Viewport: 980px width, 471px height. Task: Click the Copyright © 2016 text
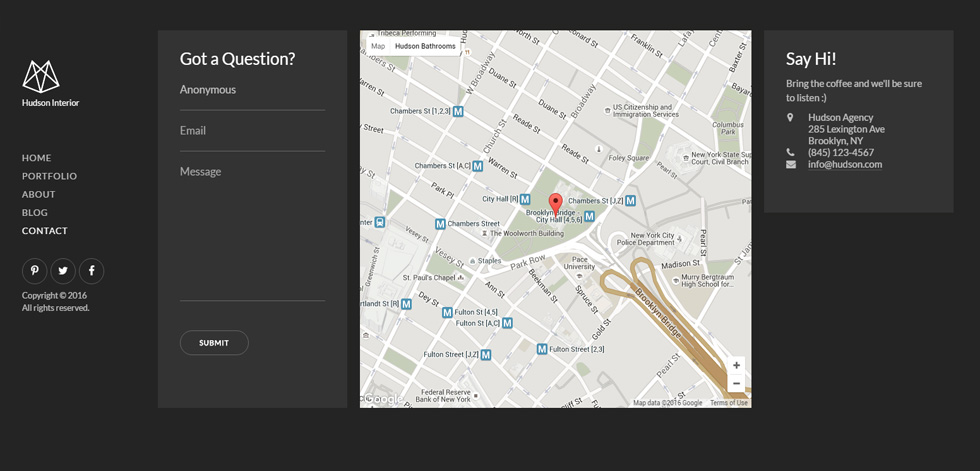[54, 295]
